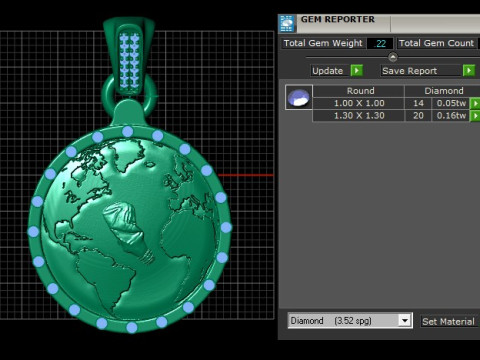Click the Diamond column header
The image size is (480, 360).
pyautogui.click(x=443, y=91)
